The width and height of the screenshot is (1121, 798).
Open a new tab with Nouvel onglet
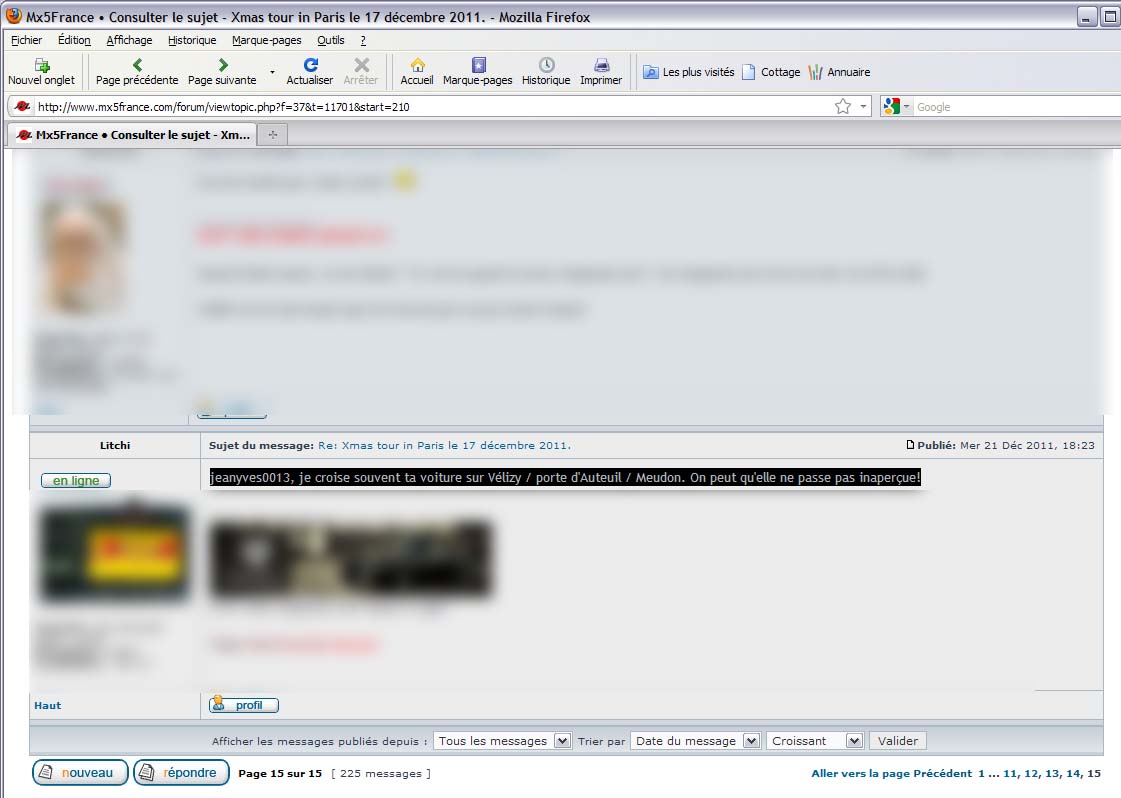(41, 72)
